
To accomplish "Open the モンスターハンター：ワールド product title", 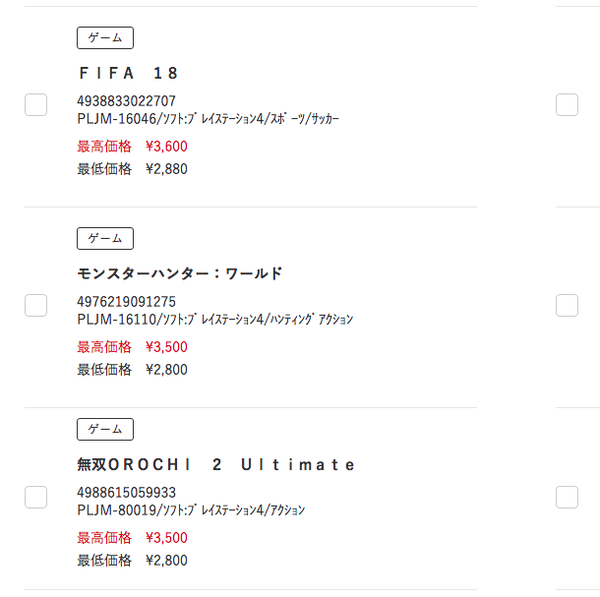I will pos(179,274).
